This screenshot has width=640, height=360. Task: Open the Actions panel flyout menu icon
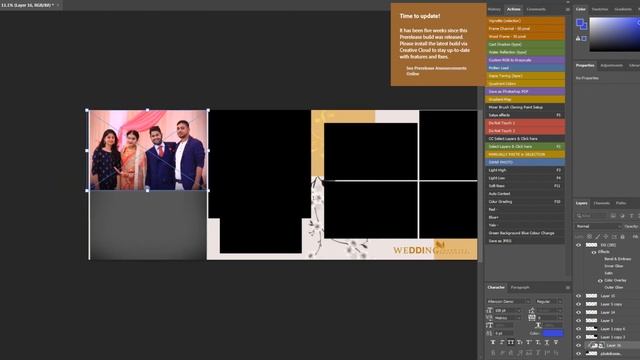pyautogui.click(x=568, y=9)
